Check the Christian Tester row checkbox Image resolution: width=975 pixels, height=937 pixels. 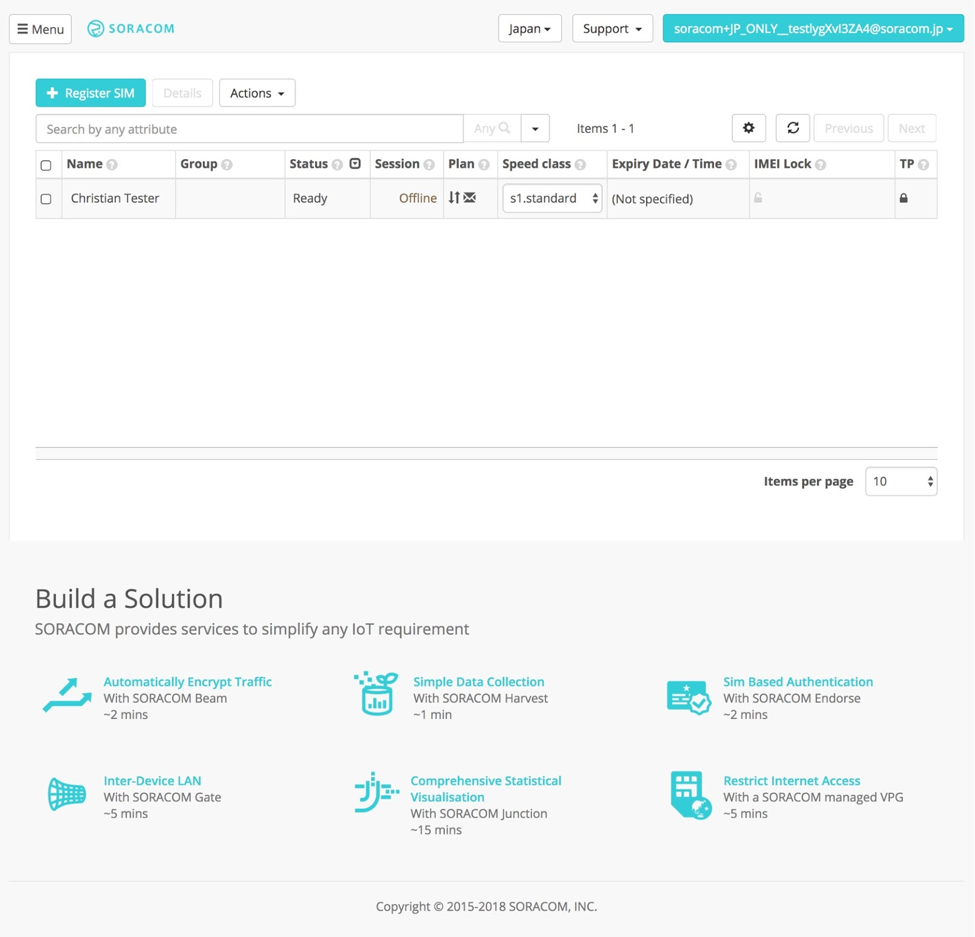[46, 199]
